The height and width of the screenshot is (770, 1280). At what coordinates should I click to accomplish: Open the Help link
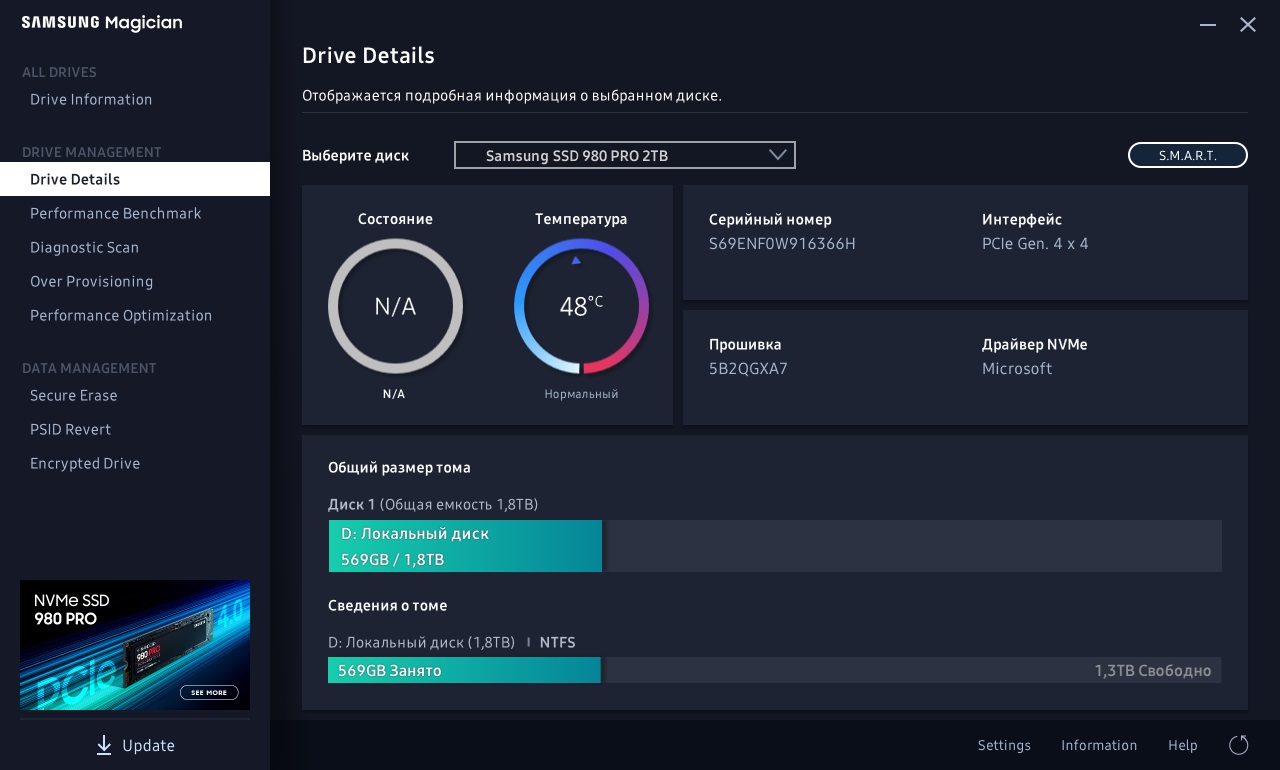[x=1183, y=745]
